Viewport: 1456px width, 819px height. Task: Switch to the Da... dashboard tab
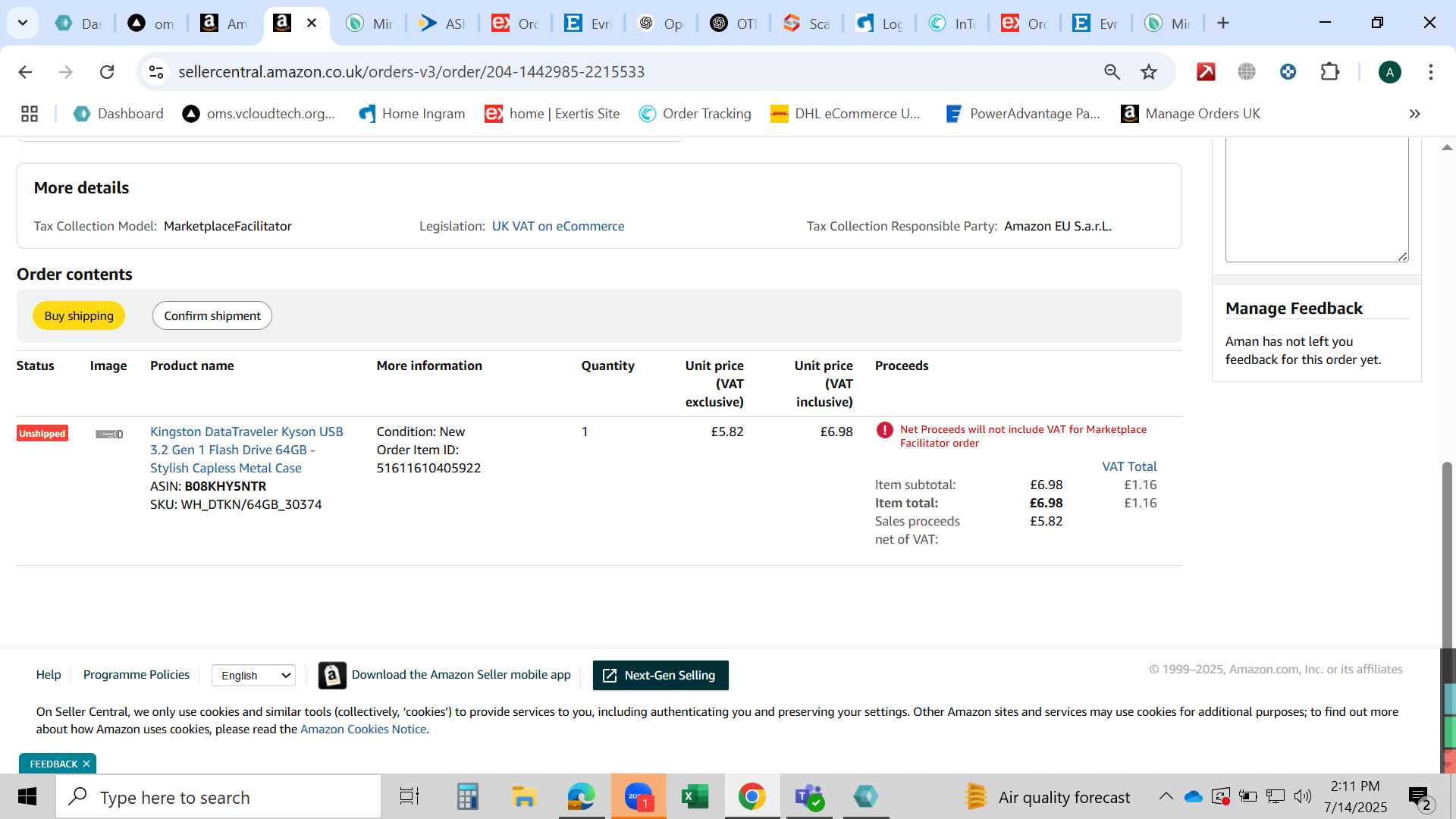79,24
